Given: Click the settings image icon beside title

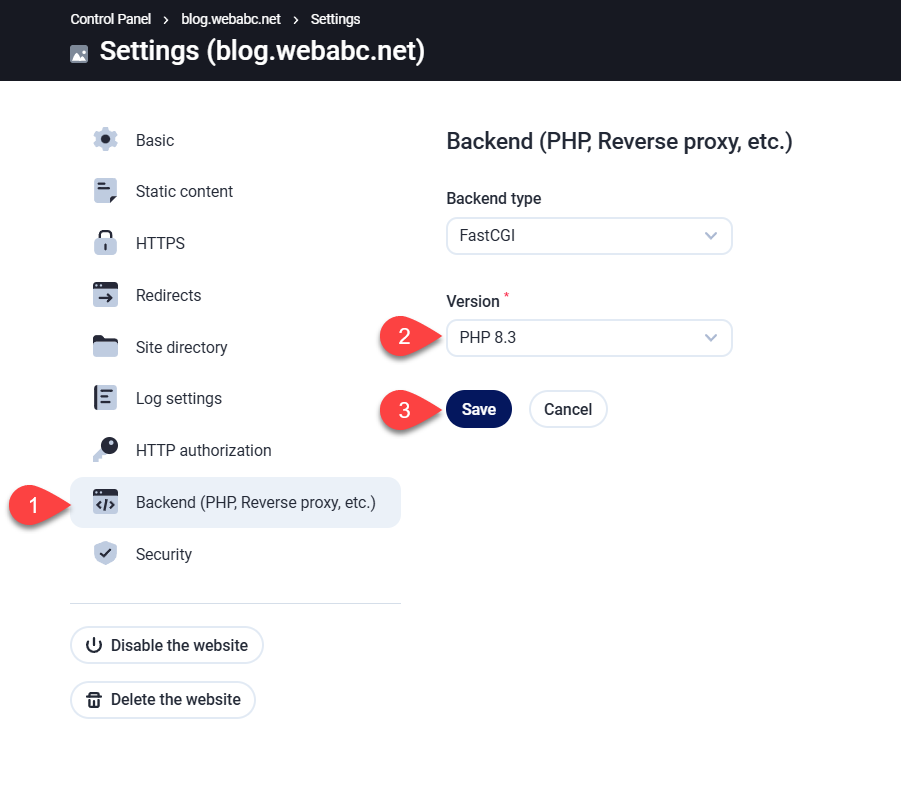Looking at the screenshot, I should point(79,54).
